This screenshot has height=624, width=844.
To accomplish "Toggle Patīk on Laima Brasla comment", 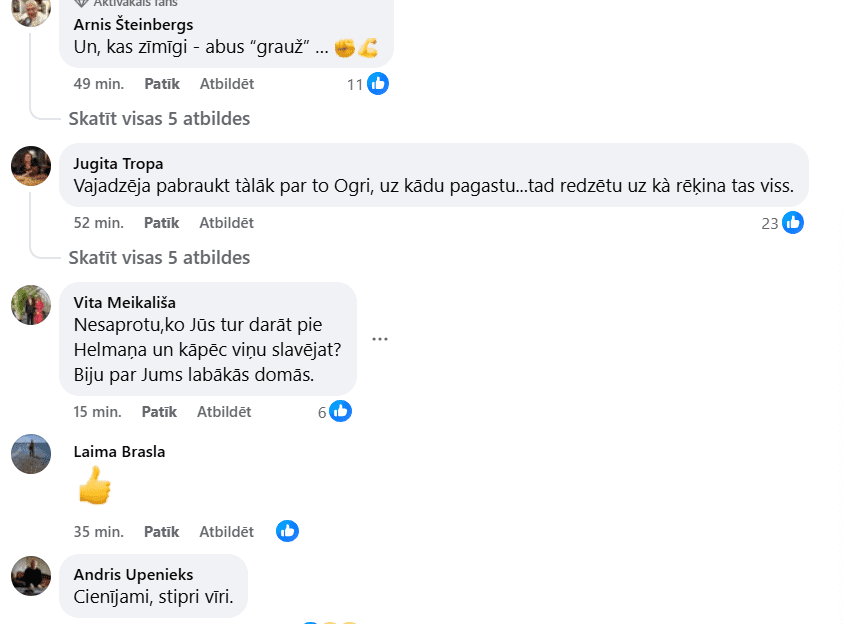I will click(161, 532).
